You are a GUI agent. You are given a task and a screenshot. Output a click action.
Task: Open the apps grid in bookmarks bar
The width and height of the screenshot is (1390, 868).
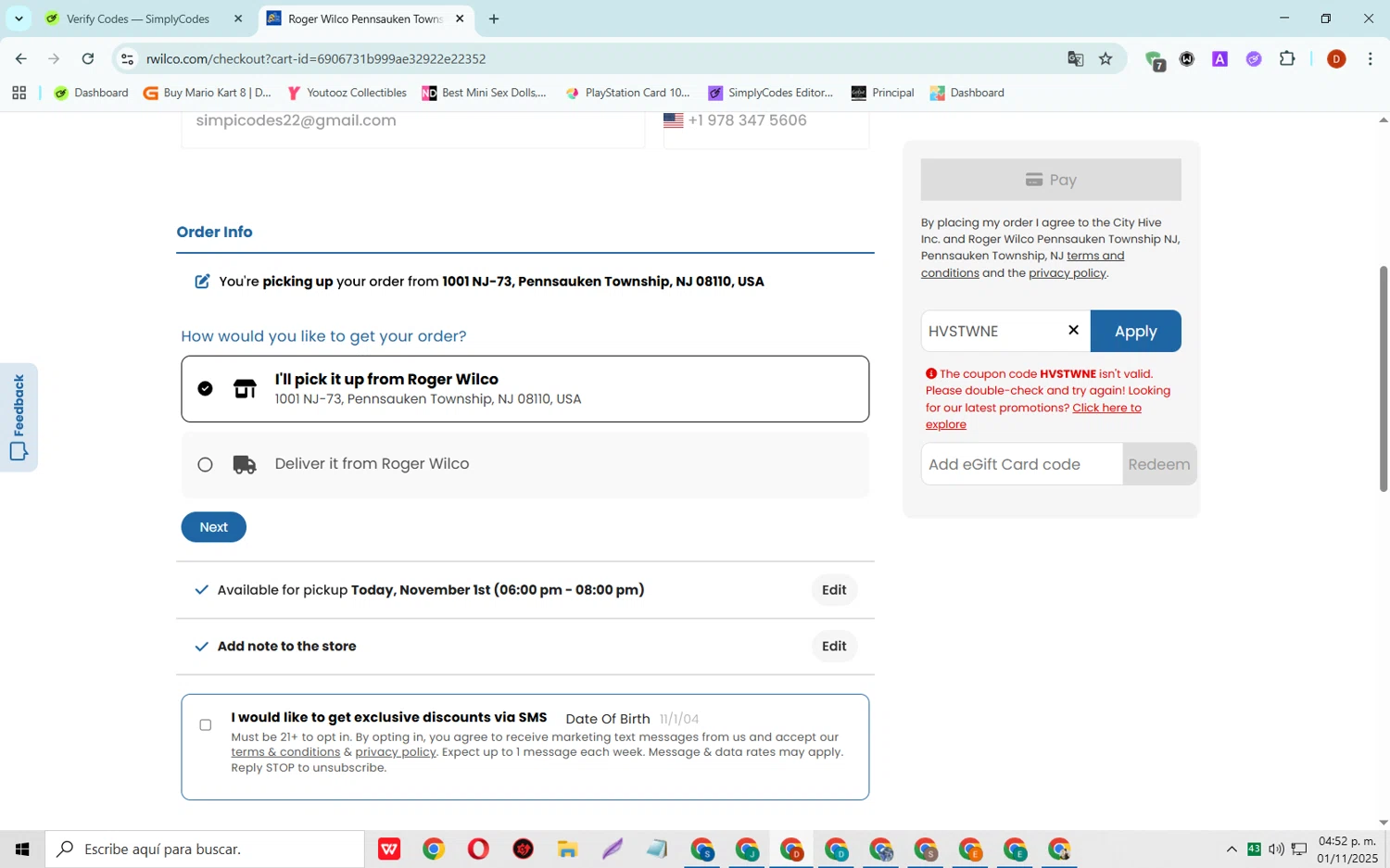[19, 93]
